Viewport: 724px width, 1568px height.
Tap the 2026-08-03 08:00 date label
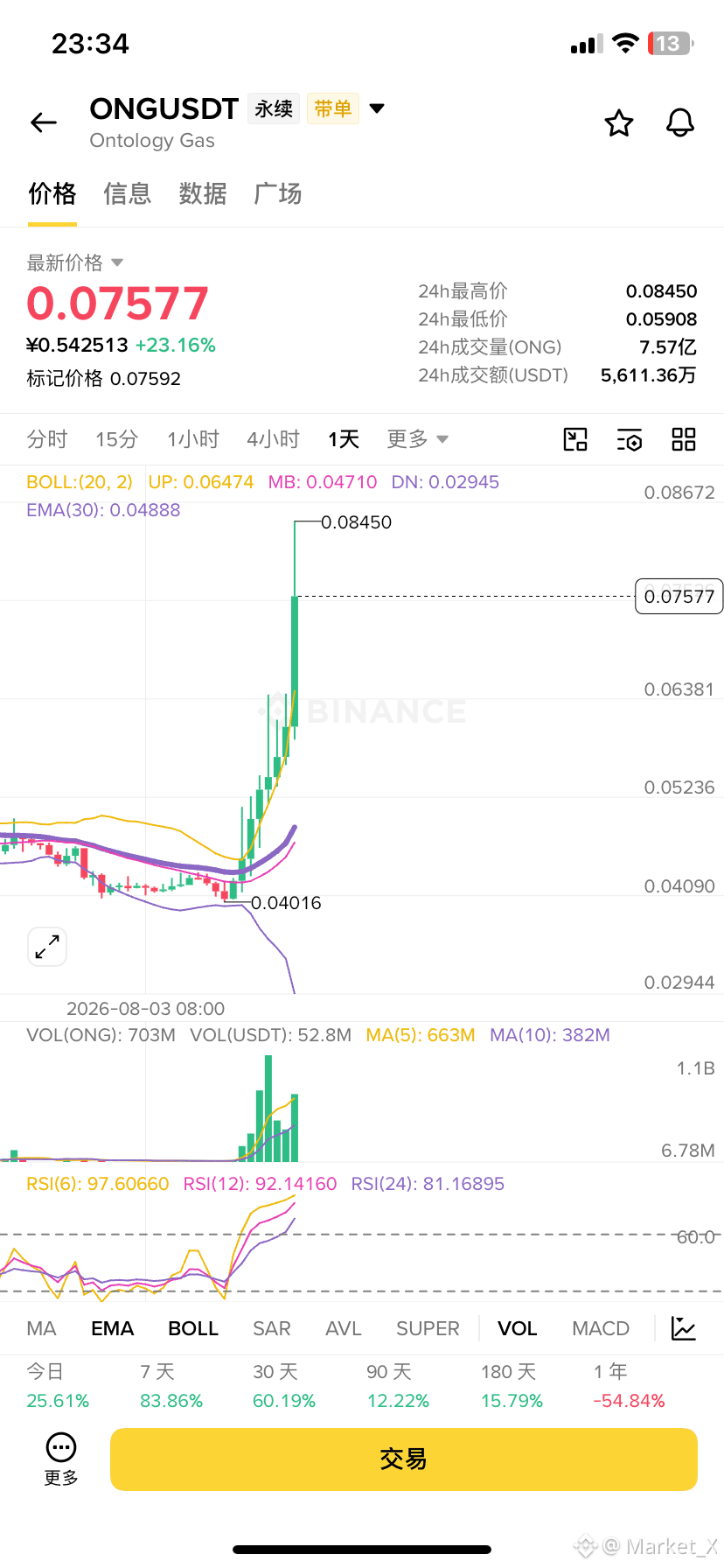point(146,1009)
